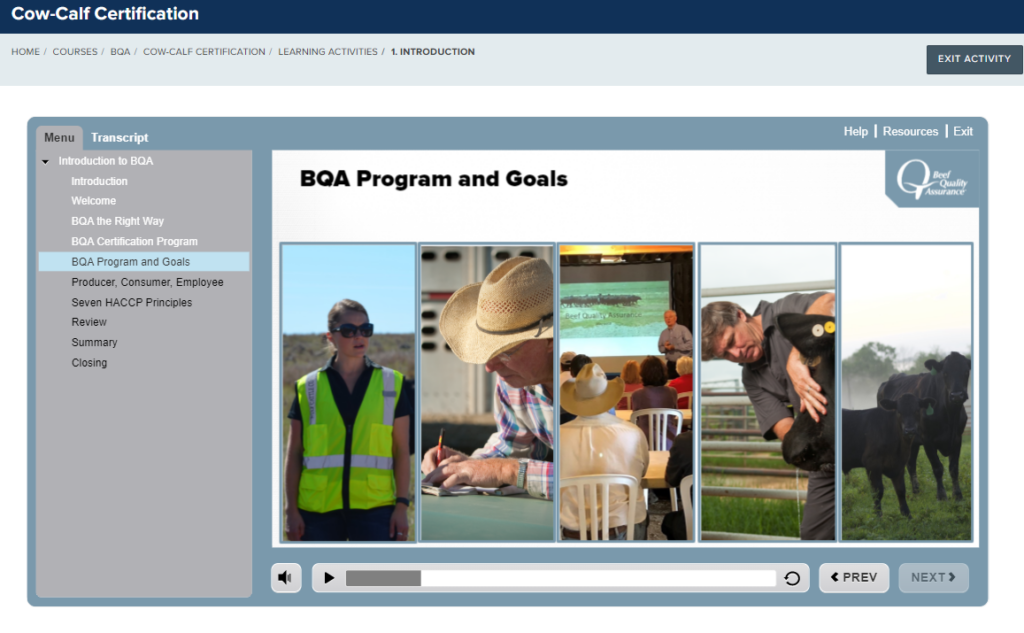Replay the slide with the circular arrow
Image resolution: width=1024 pixels, height=633 pixels.
(x=792, y=578)
